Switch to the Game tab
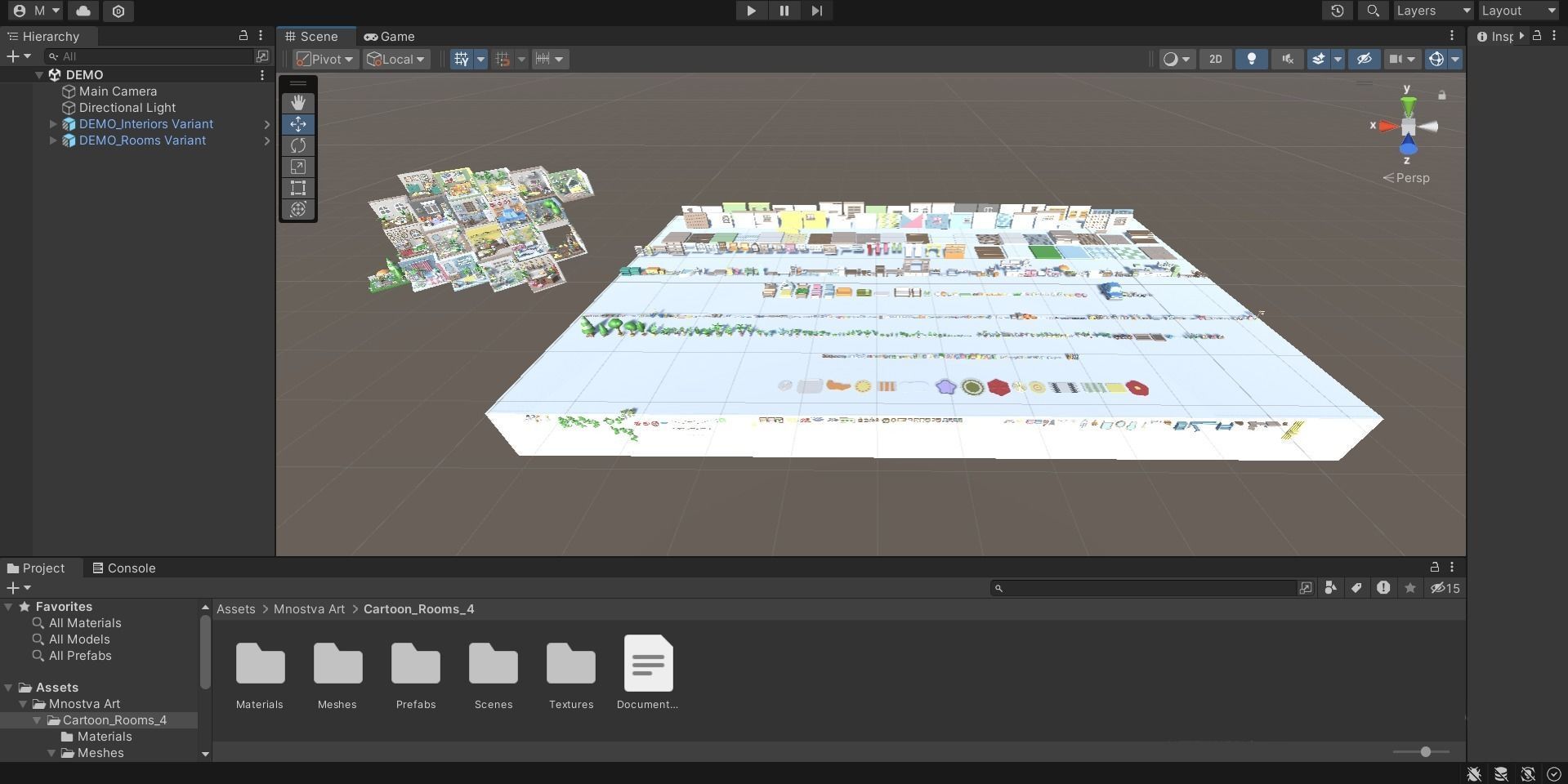1568x784 pixels. pos(390,37)
